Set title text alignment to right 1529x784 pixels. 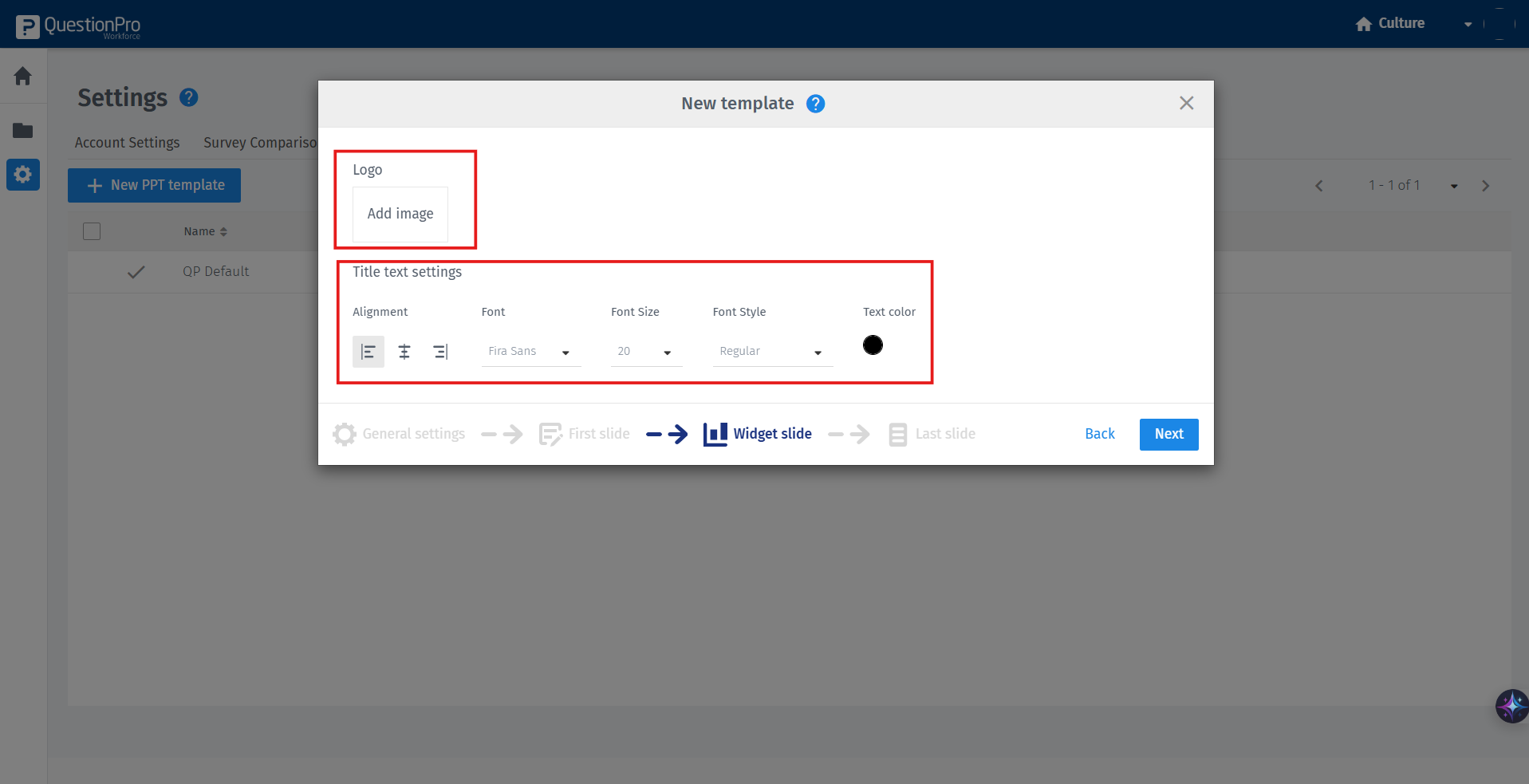point(440,351)
